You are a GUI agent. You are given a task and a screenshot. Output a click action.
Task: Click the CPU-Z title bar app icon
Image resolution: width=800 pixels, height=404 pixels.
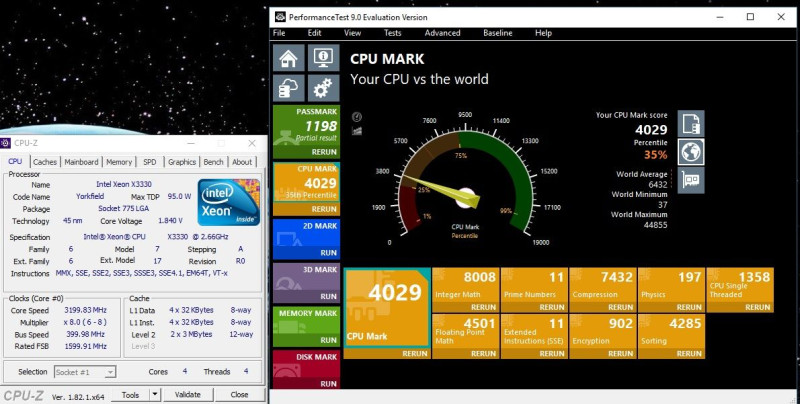click(x=6, y=143)
